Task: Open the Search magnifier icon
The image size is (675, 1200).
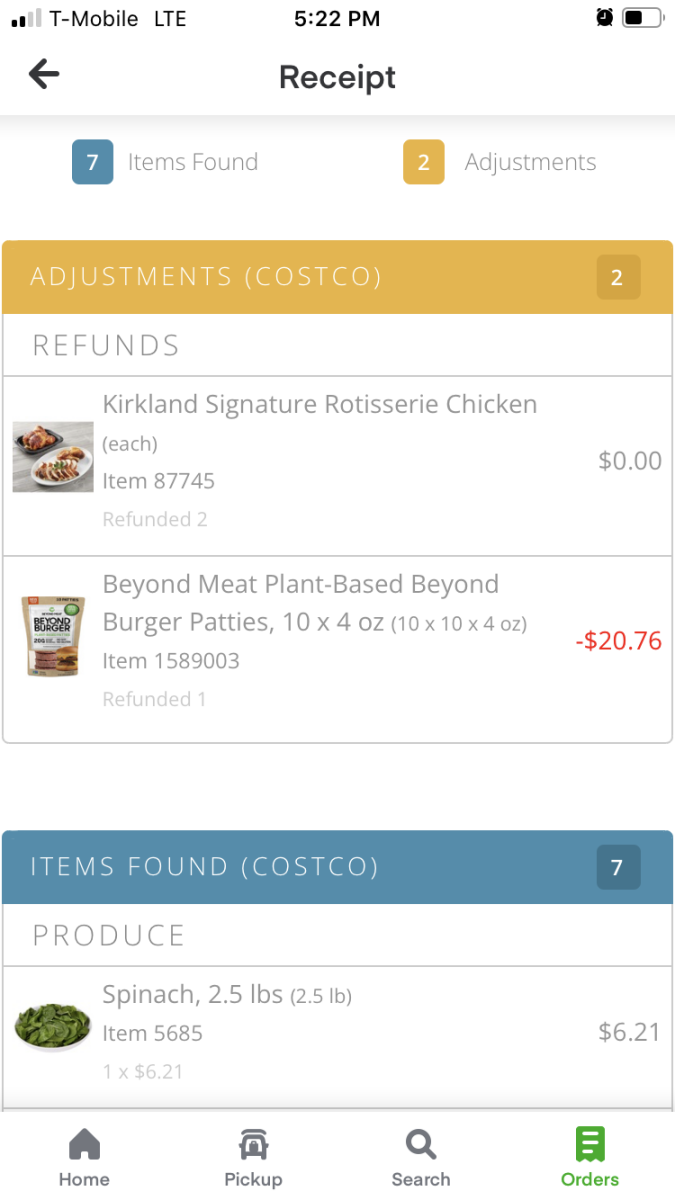Action: click(421, 1144)
